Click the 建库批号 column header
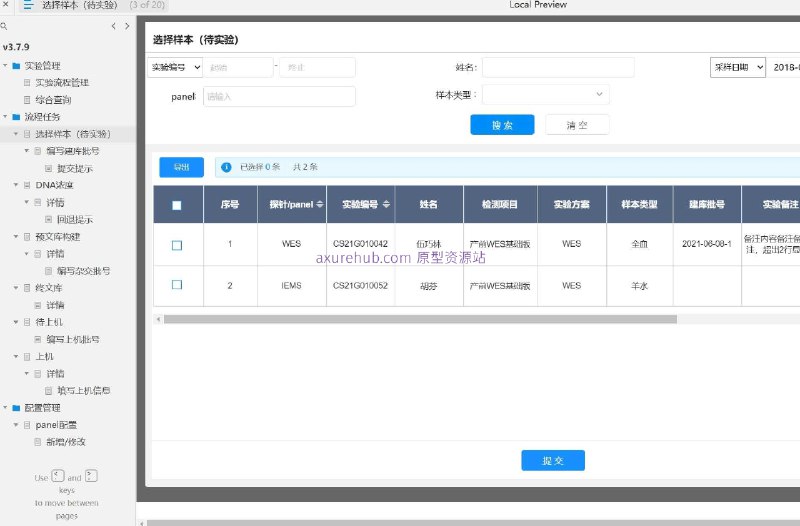The width and height of the screenshot is (800, 526). click(707, 204)
